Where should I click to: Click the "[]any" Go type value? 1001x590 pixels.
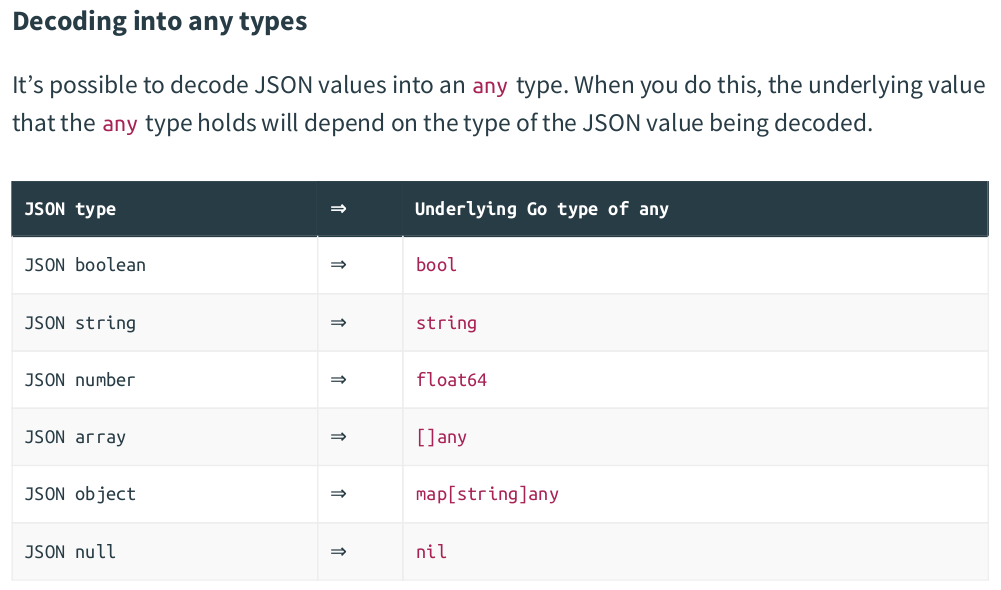click(441, 437)
